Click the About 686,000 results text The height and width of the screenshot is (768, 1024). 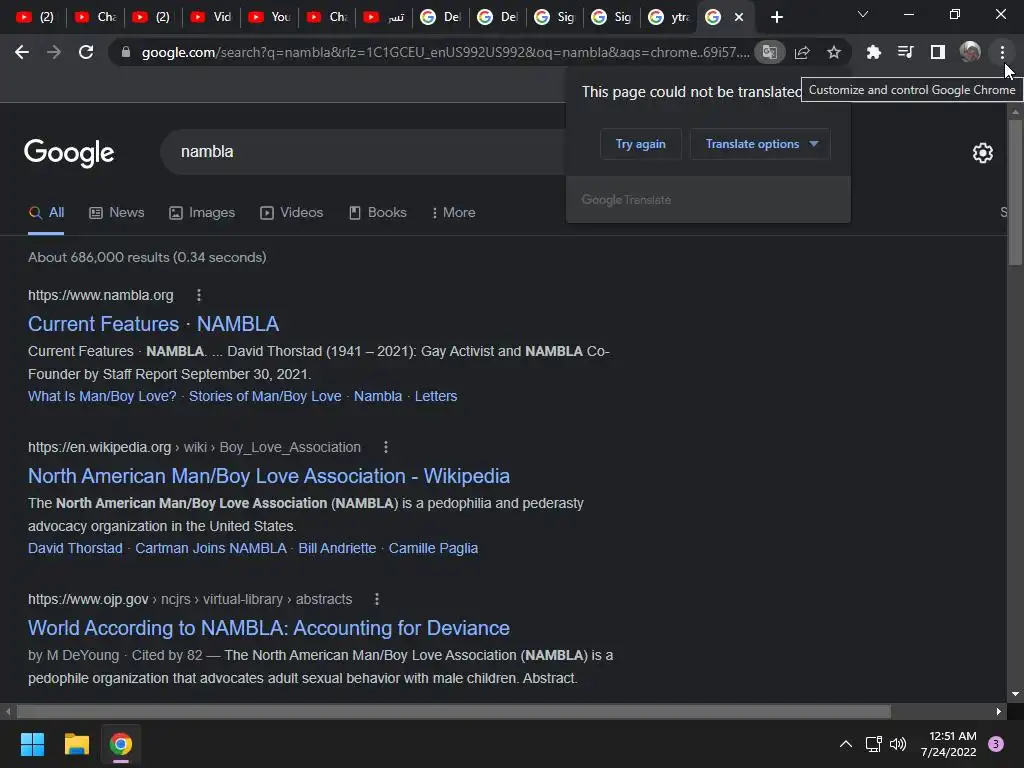coord(147,257)
